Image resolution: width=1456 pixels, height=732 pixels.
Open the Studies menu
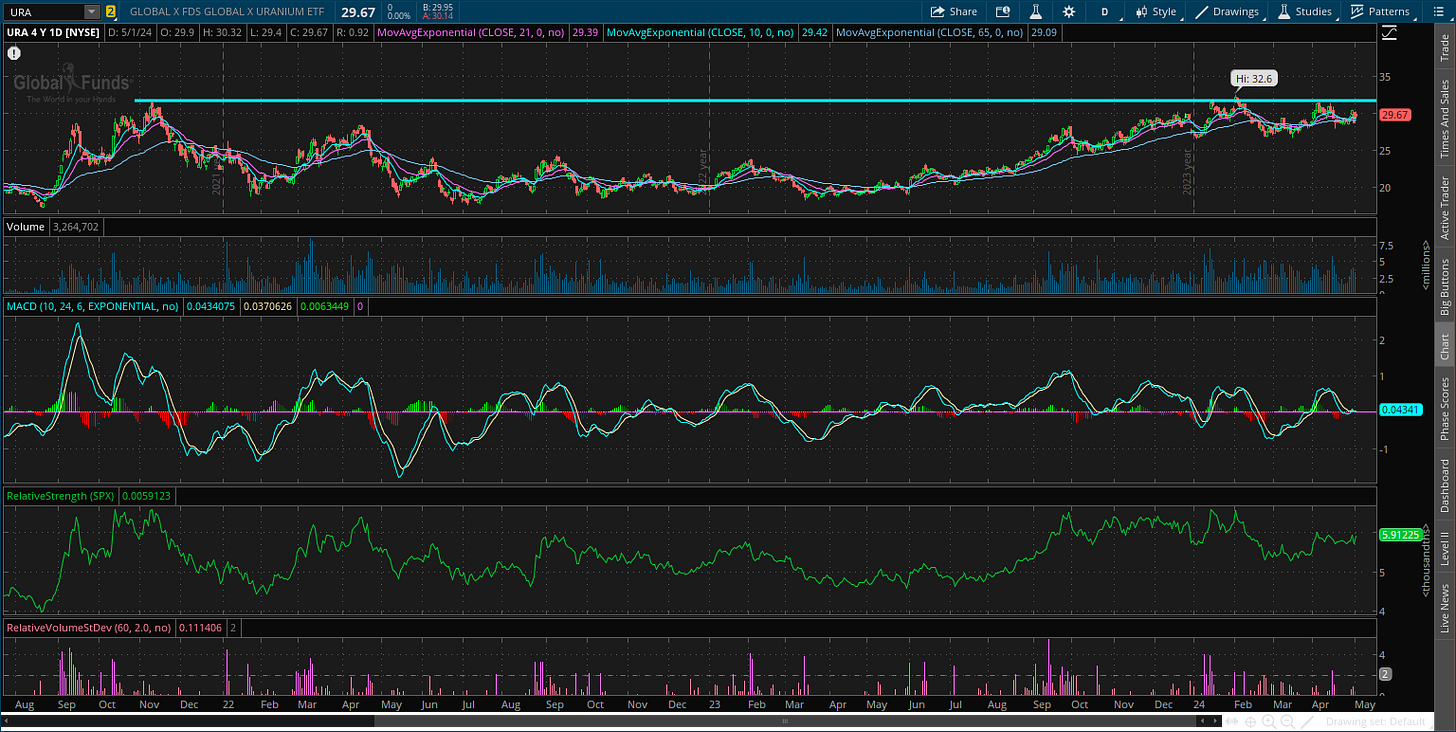[x=1305, y=12]
